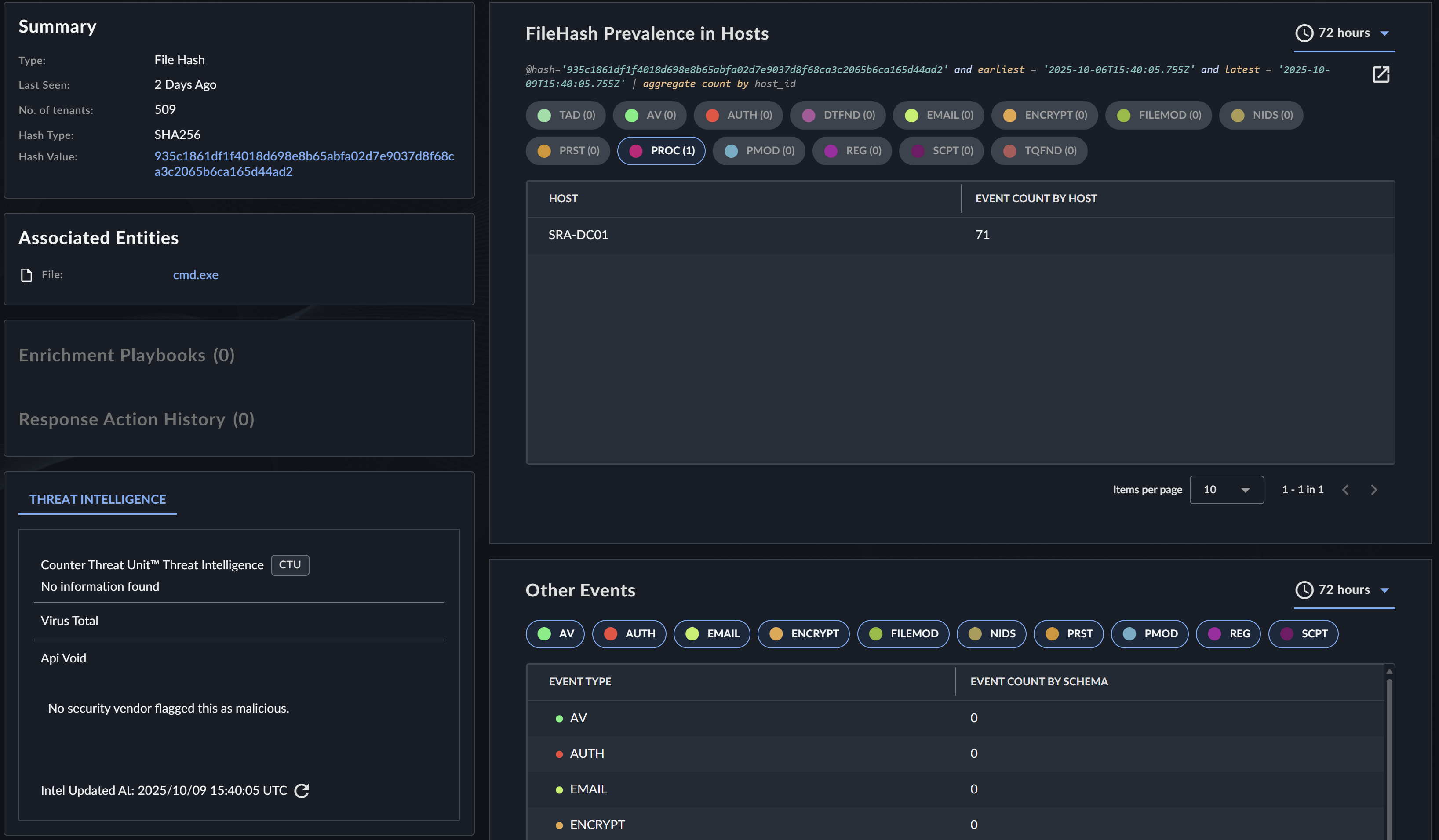Select the THREAT INTELLIGENCE tab
The image size is (1439, 840).
(x=98, y=499)
